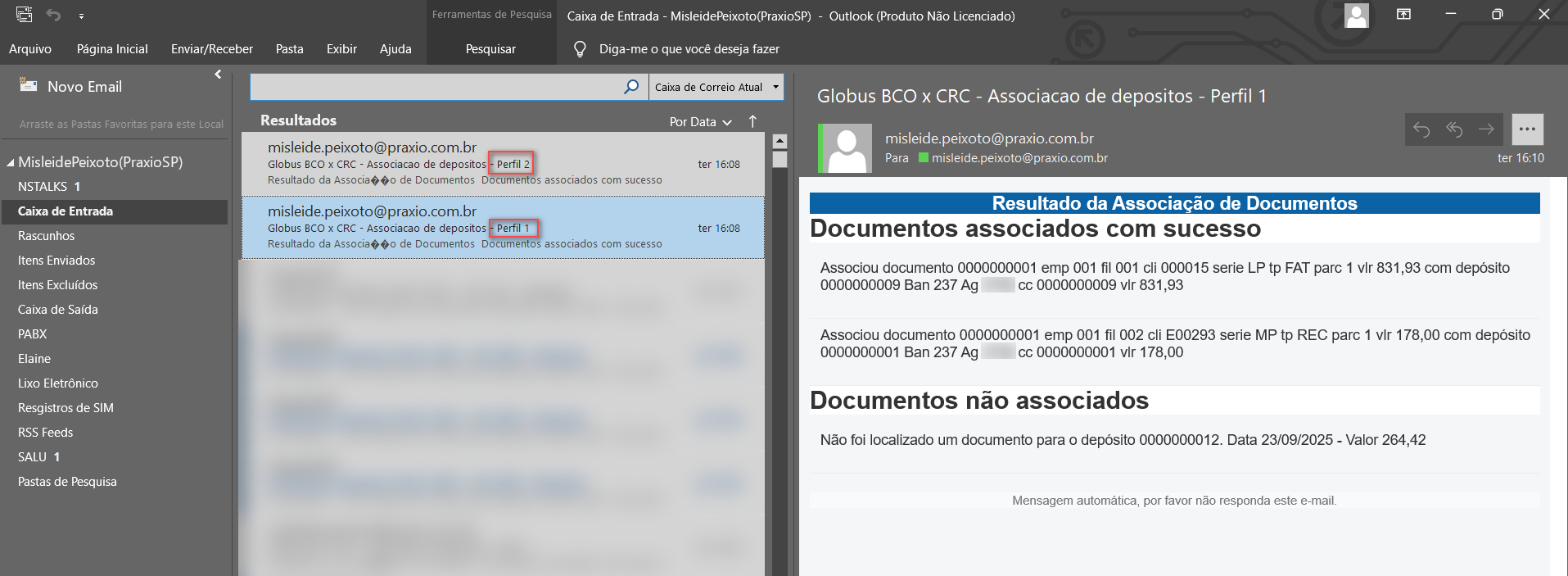Open the more actions (...) button
This screenshot has height=576, width=1568.
[x=1527, y=129]
